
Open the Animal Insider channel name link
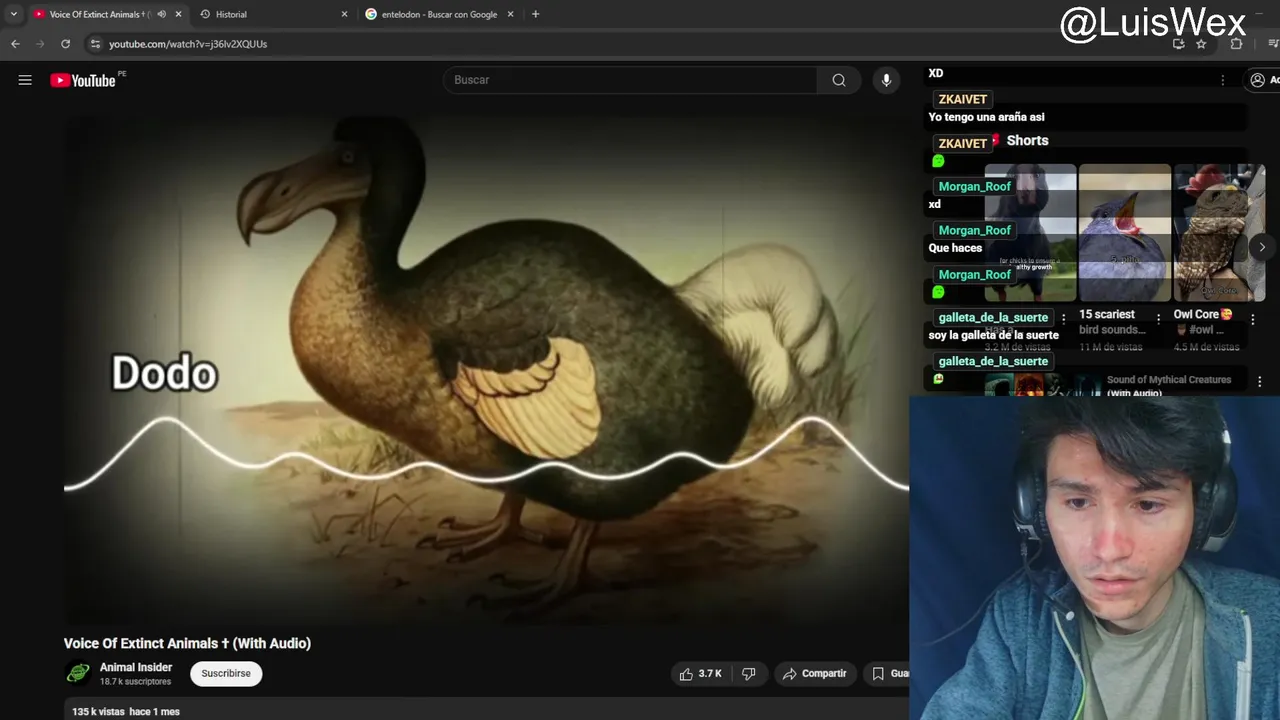[136, 667]
